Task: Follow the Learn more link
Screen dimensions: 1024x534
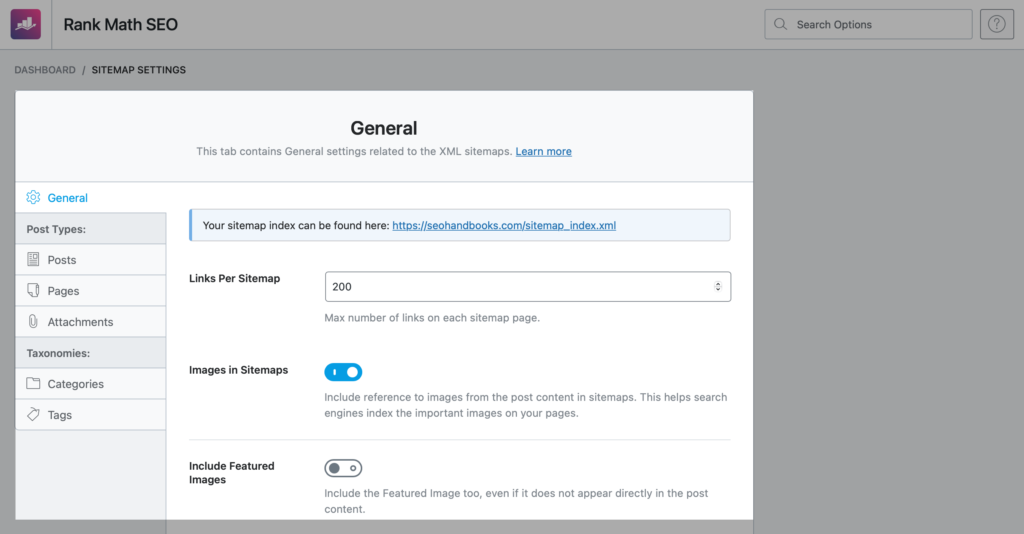Action: 543,151
